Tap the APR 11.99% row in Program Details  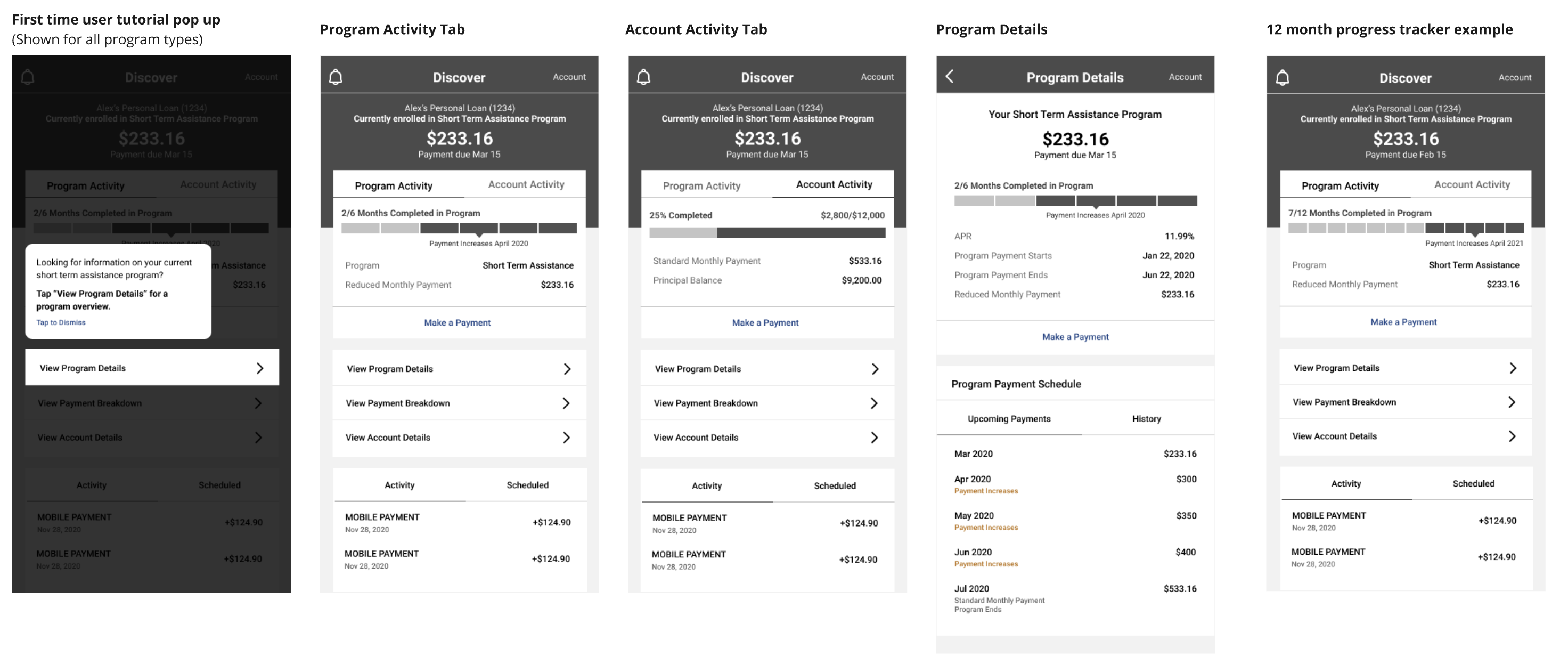(x=1074, y=236)
